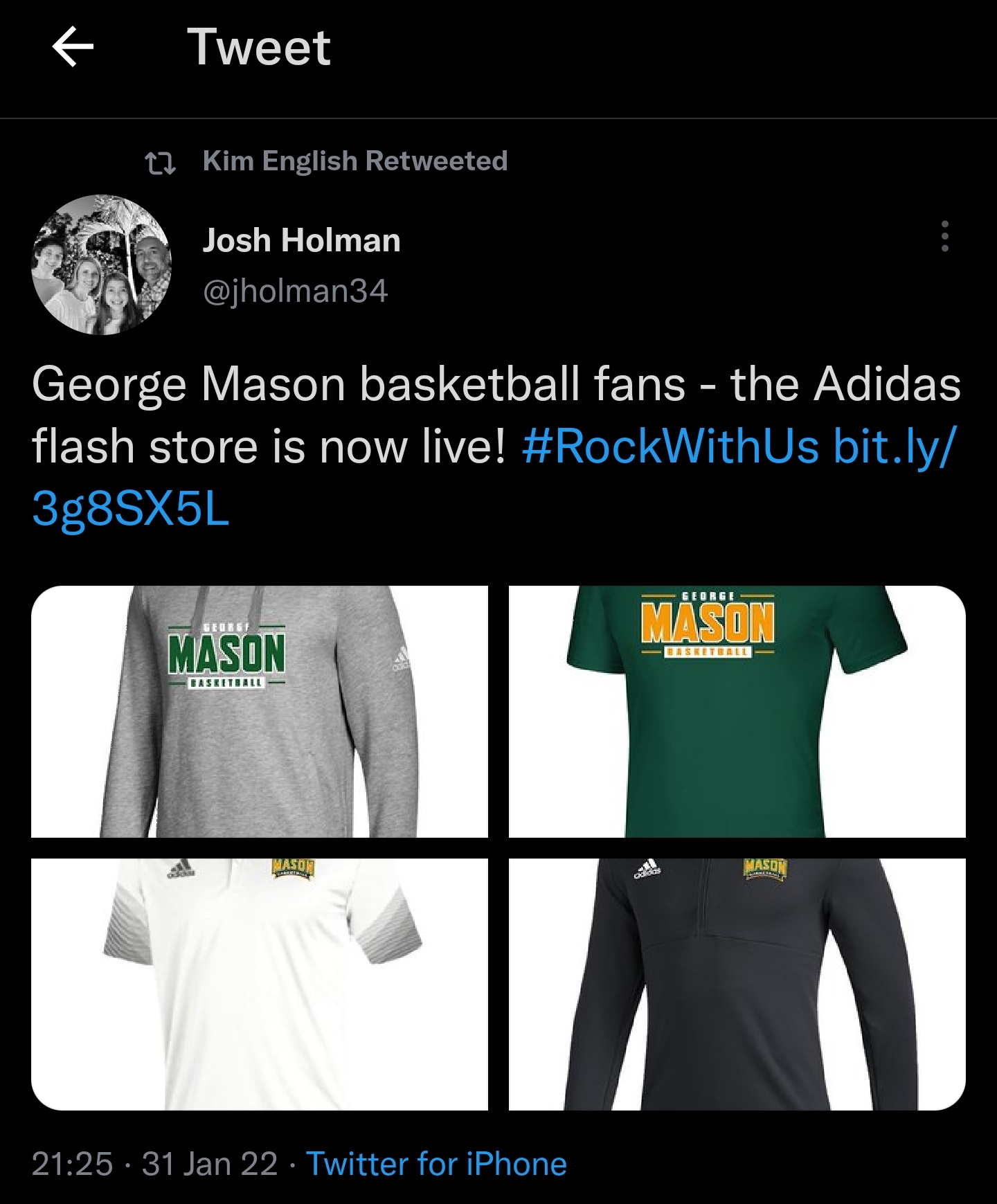Tap the back arrow
997x1204 pixels.
pos(73,47)
